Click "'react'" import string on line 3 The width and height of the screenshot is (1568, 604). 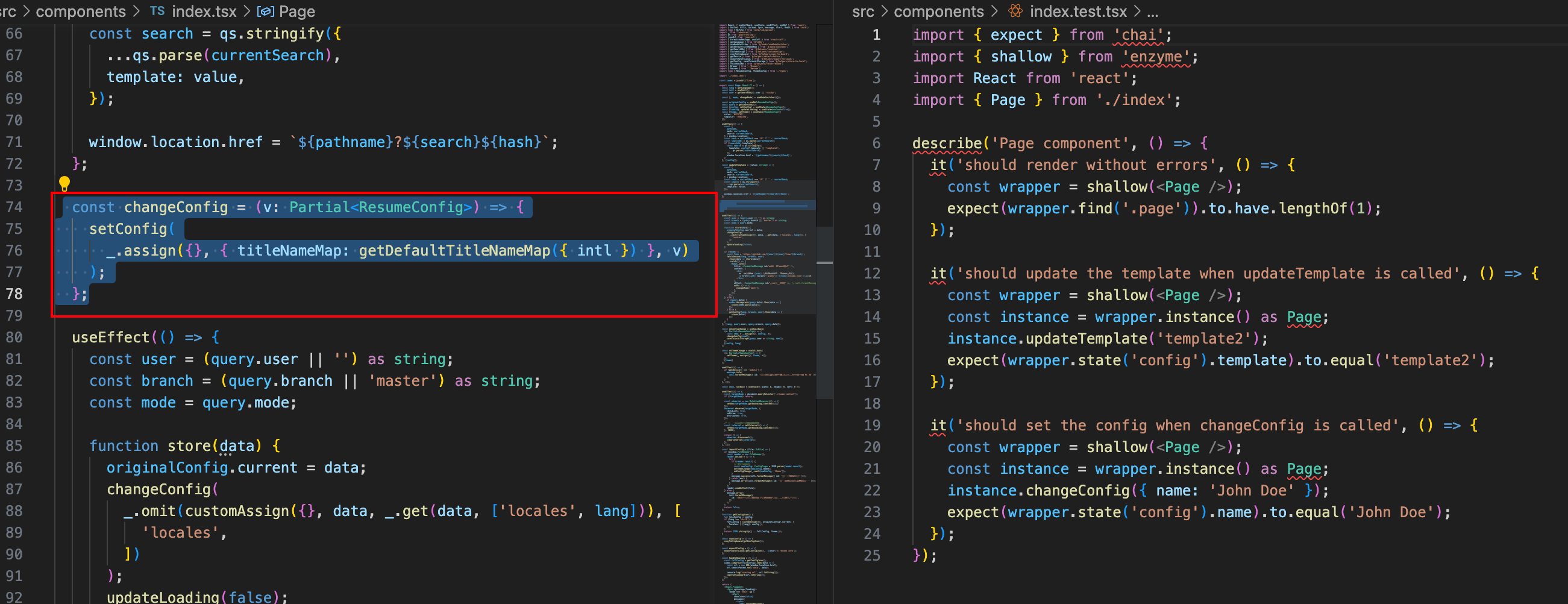[1099, 78]
